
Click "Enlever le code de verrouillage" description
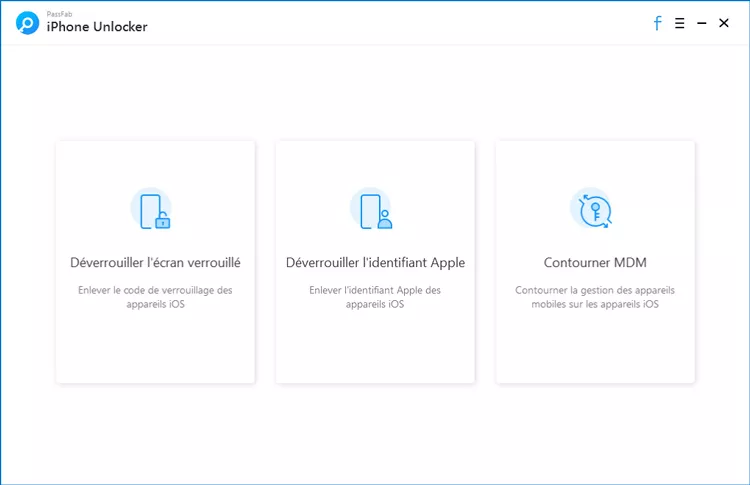(155, 297)
